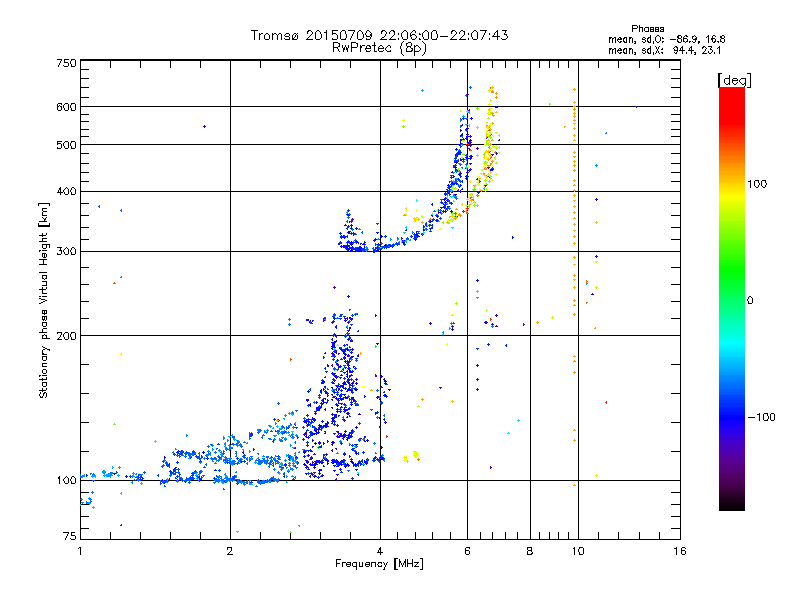Click the rainbow phase colorbar
The width and height of the screenshot is (800, 600).
point(732,298)
